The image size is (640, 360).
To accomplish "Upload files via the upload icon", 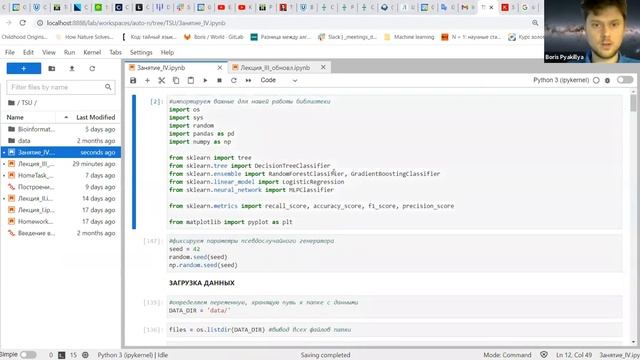I will click(72, 69).
